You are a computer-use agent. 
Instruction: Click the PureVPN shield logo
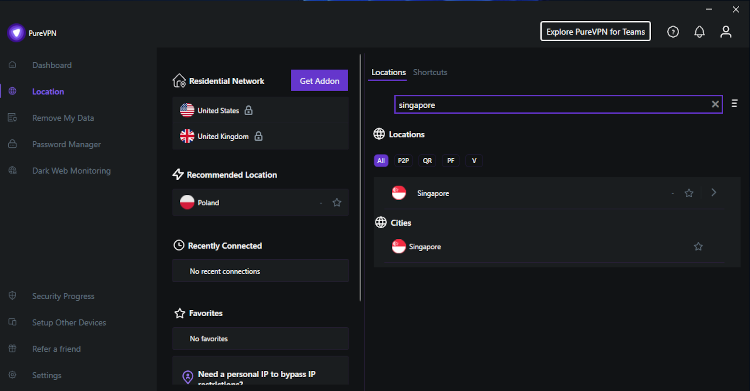point(16,33)
